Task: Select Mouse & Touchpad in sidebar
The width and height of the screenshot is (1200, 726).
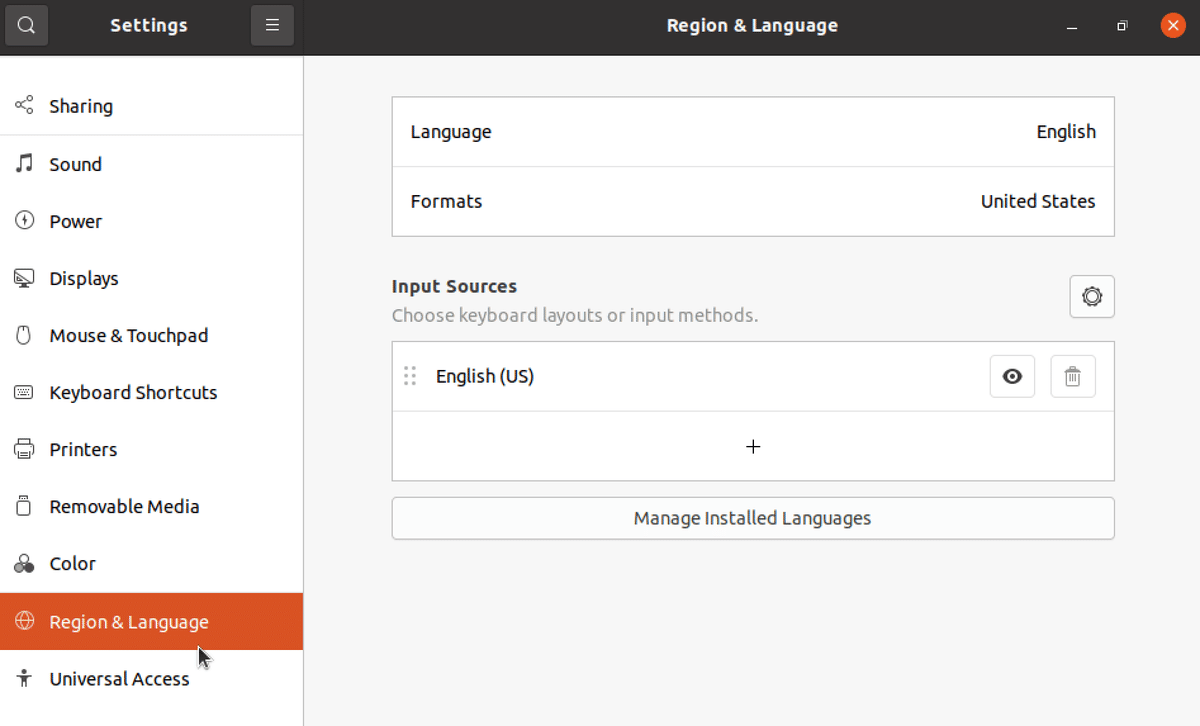Action: click(151, 335)
